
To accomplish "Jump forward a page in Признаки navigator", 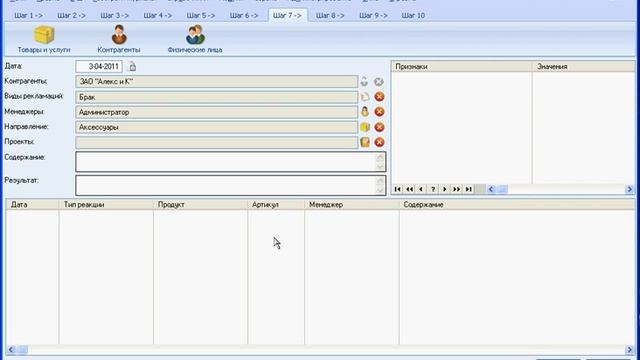I will point(457,189).
